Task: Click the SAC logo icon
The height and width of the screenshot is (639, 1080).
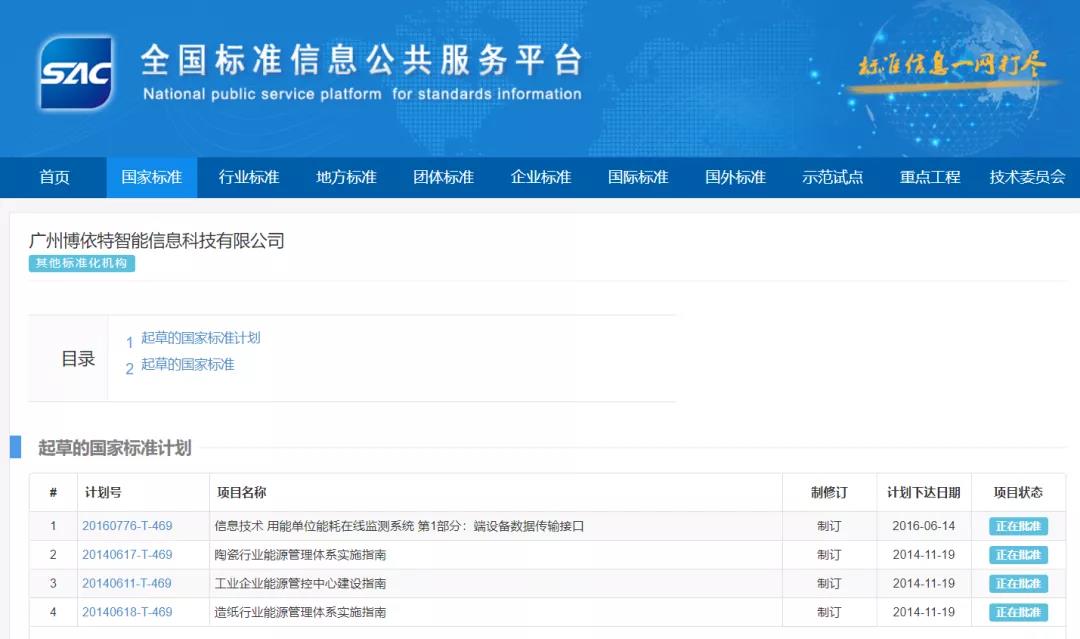Action: click(x=76, y=72)
